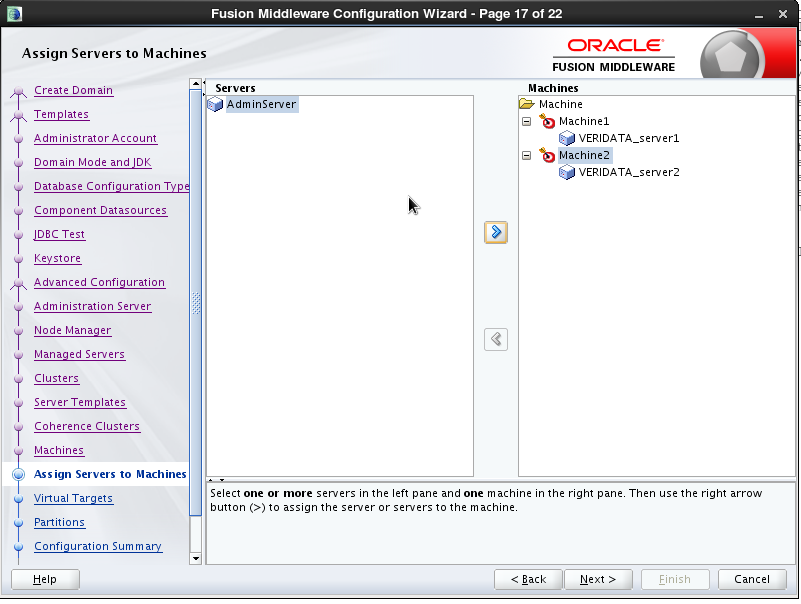
Task: Jump to the Virtual Targets step
Action: pyautogui.click(x=73, y=499)
